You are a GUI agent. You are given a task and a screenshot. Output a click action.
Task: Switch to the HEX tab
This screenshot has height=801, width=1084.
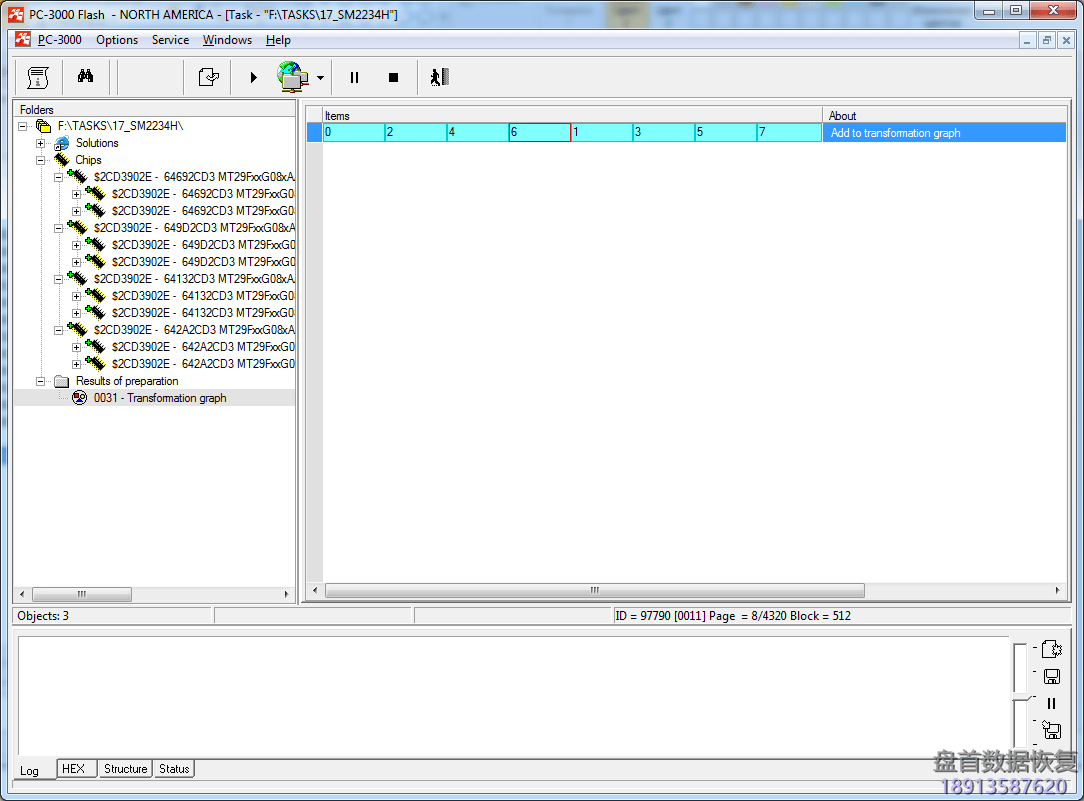tap(73, 769)
